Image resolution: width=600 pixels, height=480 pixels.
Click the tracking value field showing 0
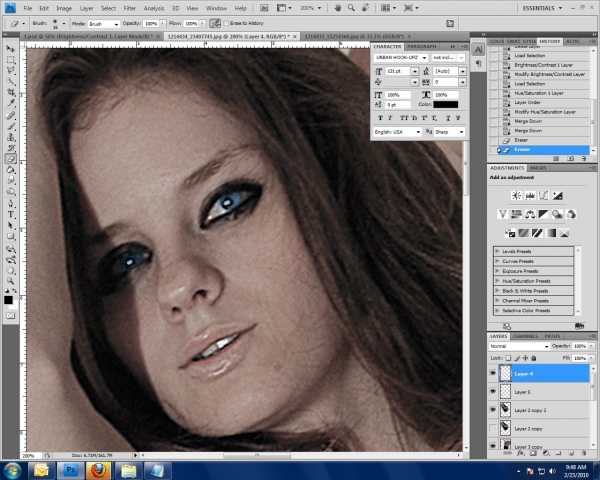pos(446,82)
